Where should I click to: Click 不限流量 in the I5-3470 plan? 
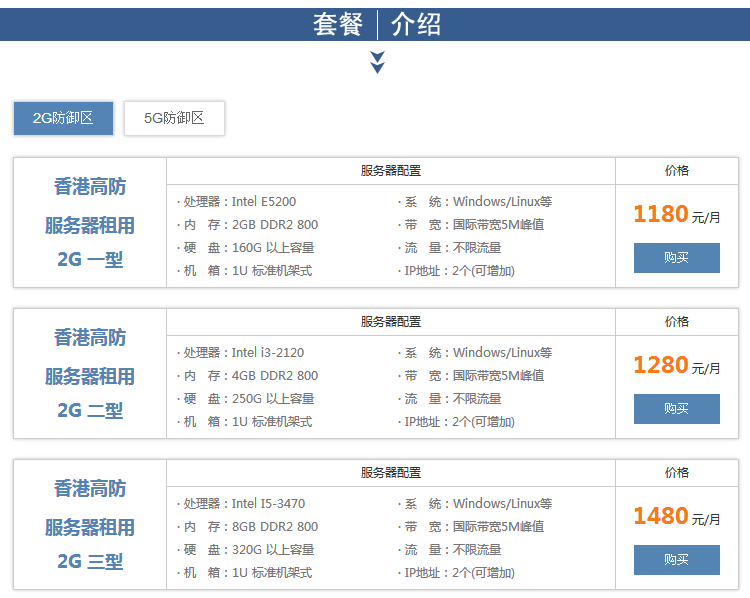click(x=477, y=550)
